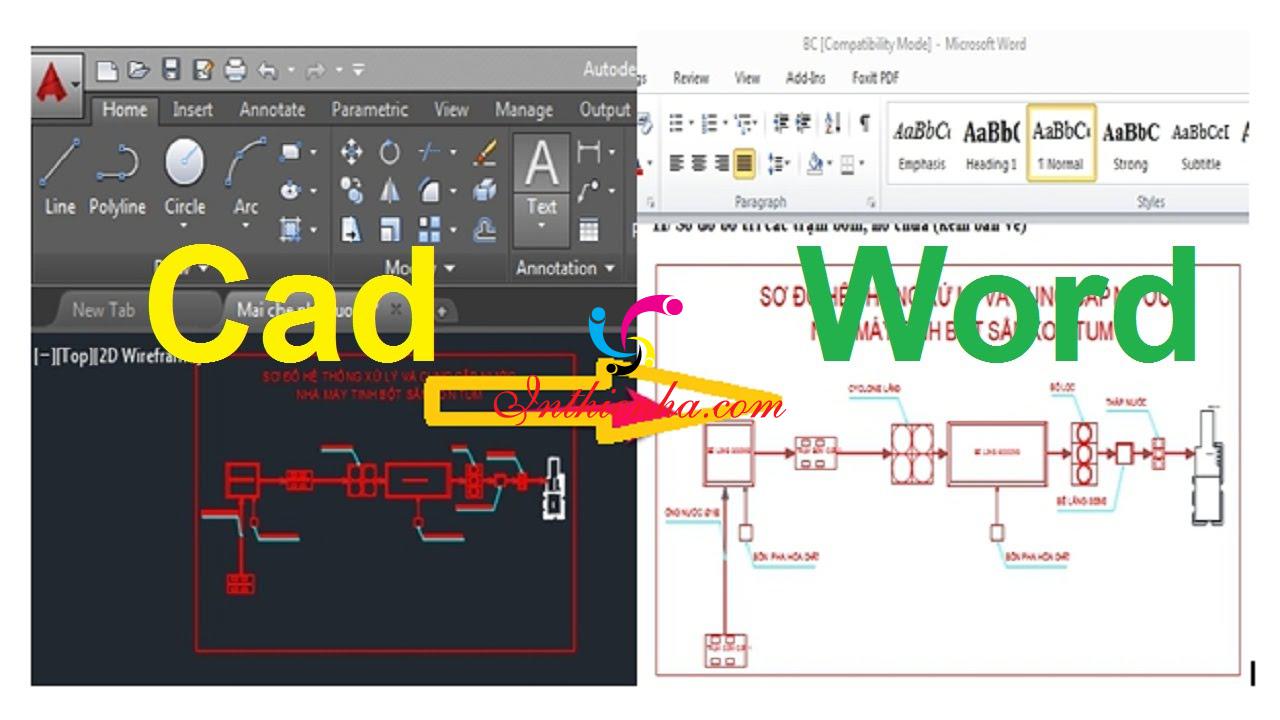Image resolution: width=1280 pixels, height=720 pixels.
Task: Open the Review tab in Word
Action: 691,78
